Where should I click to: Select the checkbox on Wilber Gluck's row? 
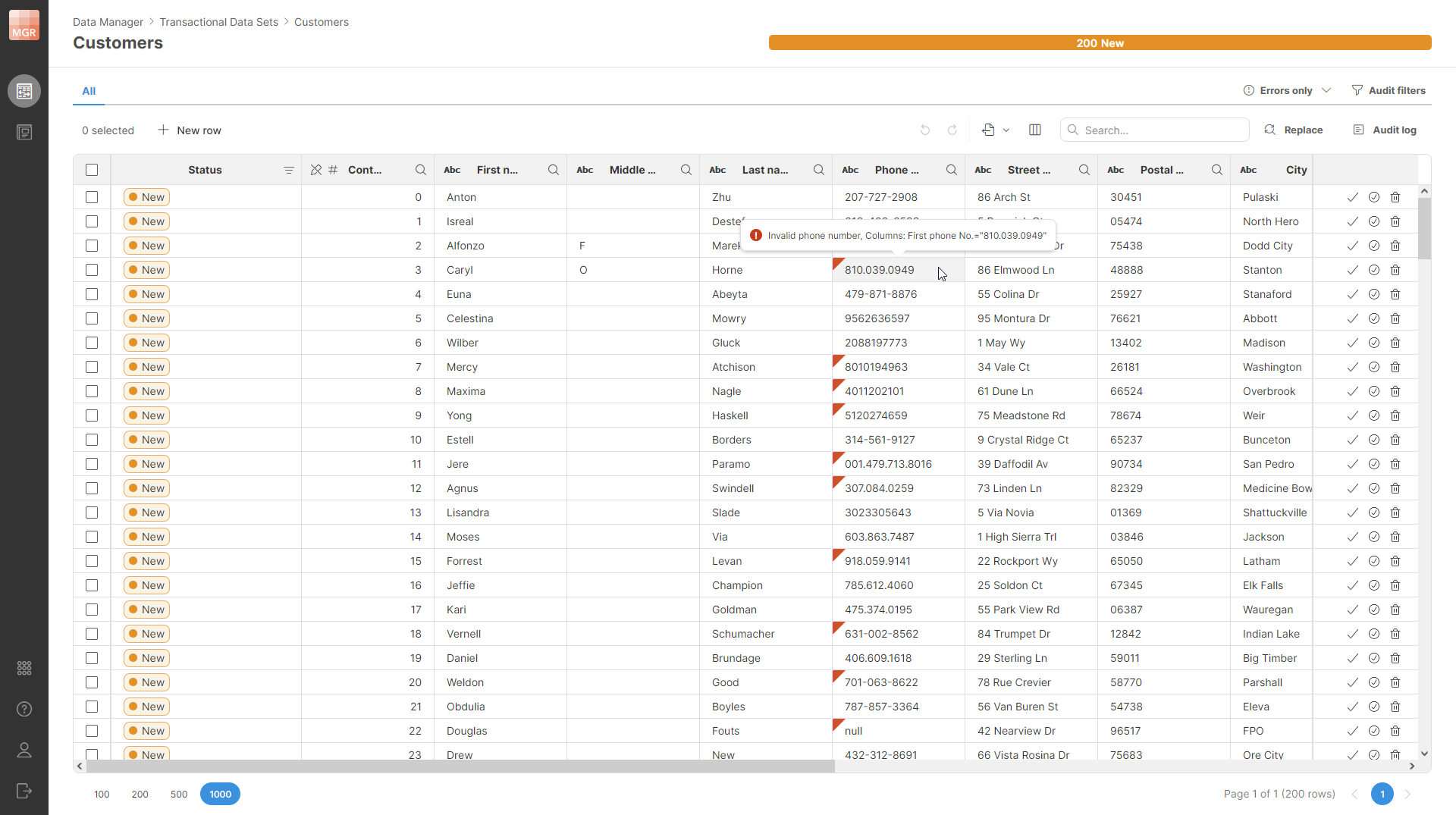[92, 343]
